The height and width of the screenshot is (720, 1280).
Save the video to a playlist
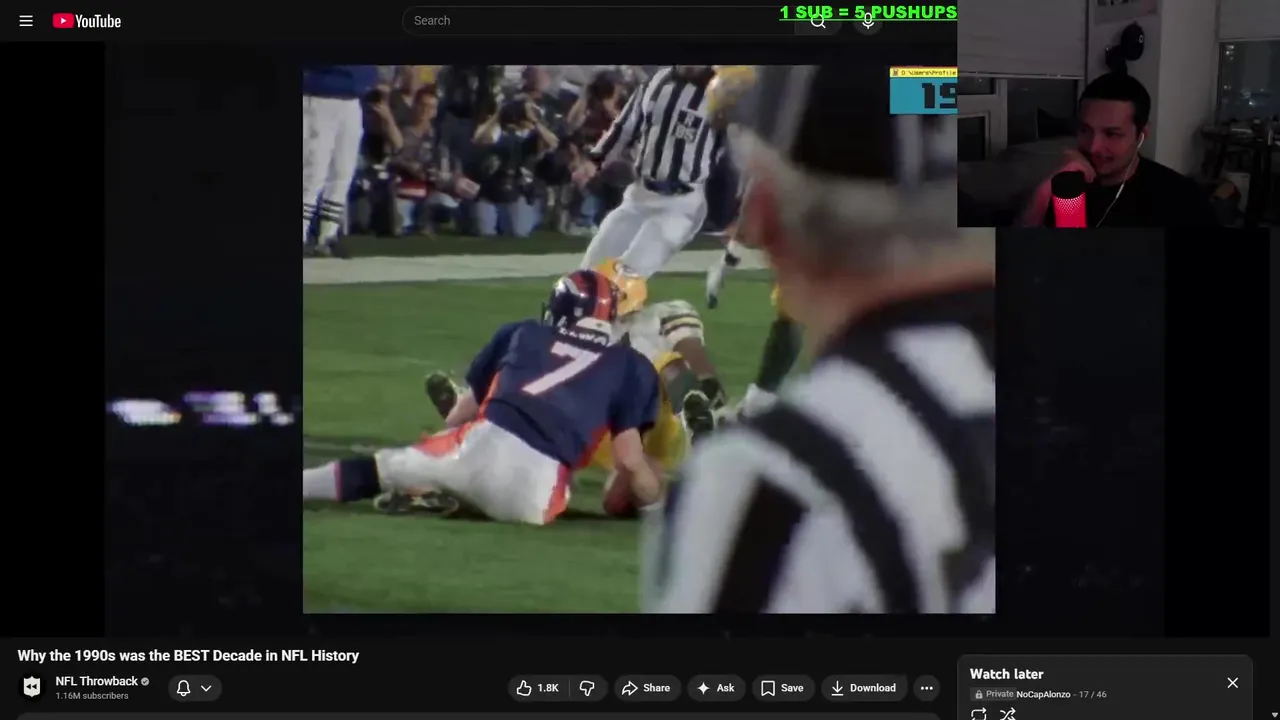tap(782, 688)
